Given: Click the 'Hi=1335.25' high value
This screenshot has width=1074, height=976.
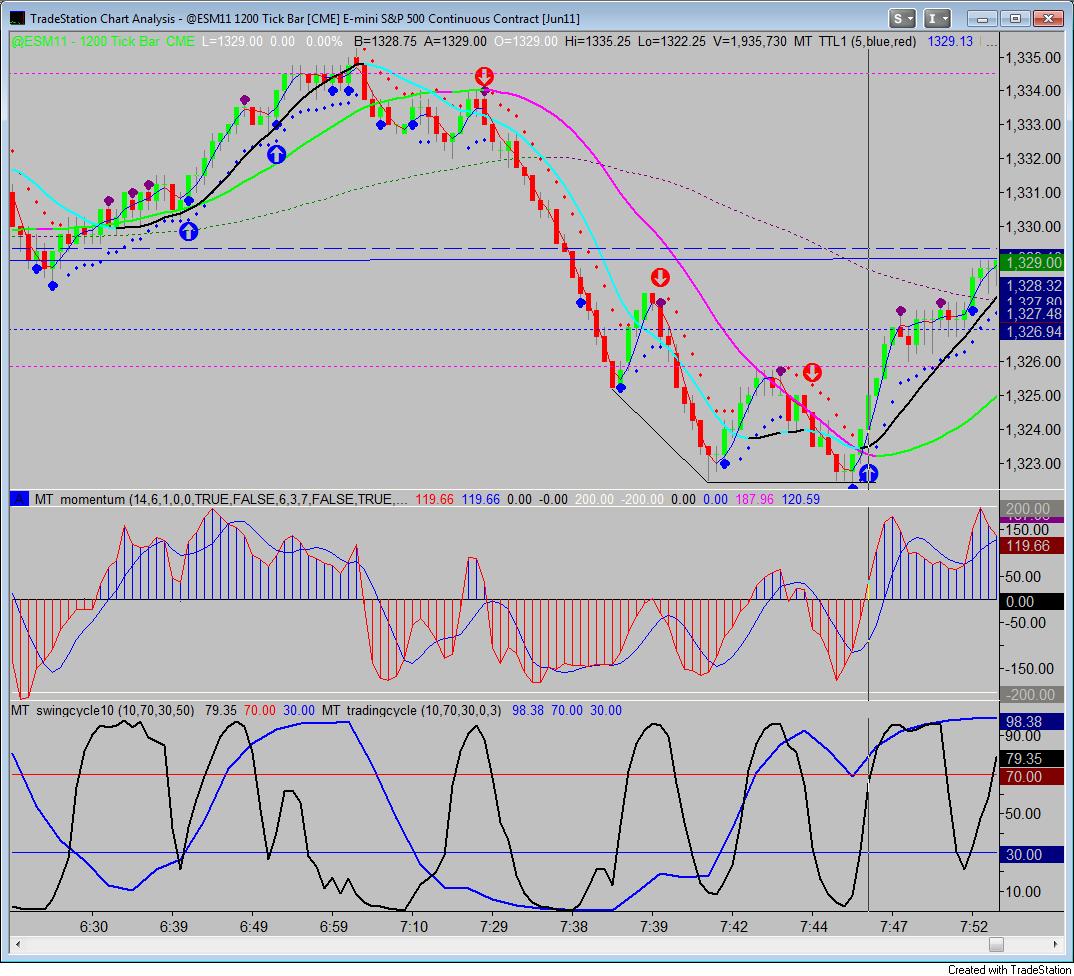Looking at the screenshot, I should click(597, 42).
